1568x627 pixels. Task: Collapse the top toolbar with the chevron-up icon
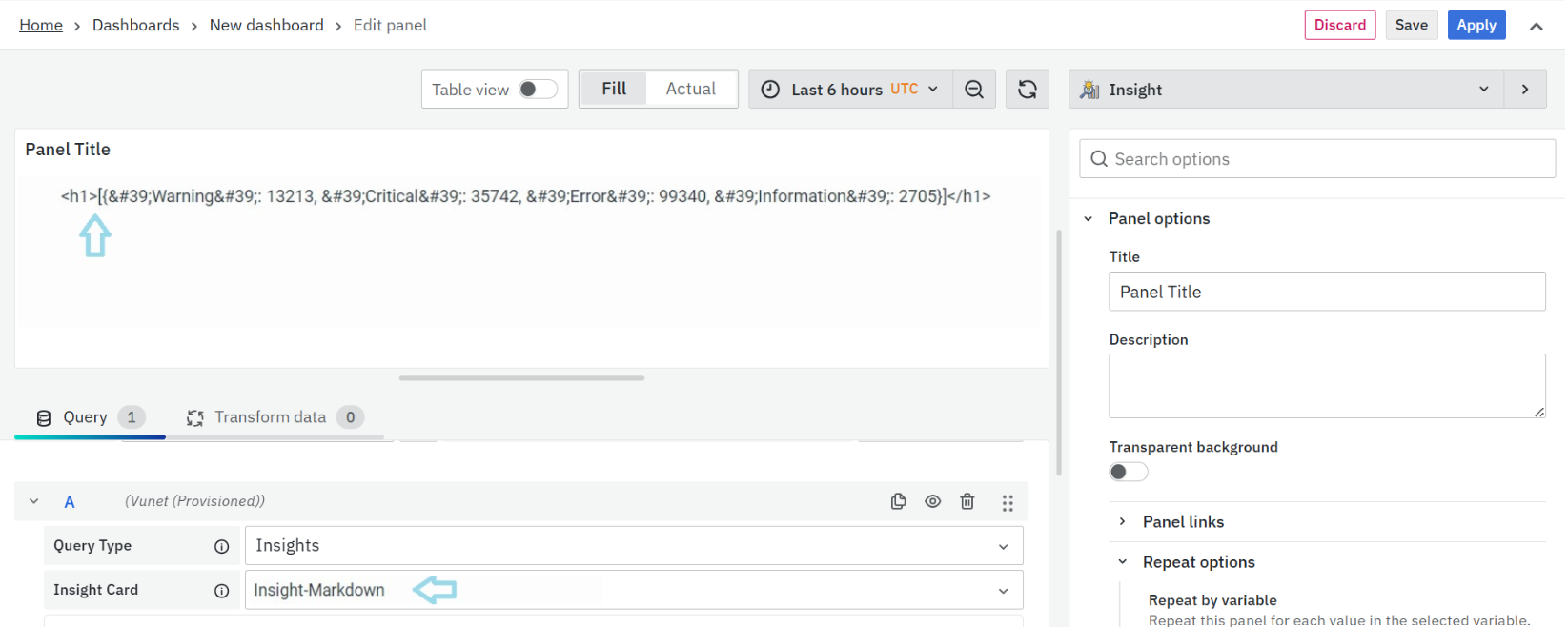[x=1536, y=27]
